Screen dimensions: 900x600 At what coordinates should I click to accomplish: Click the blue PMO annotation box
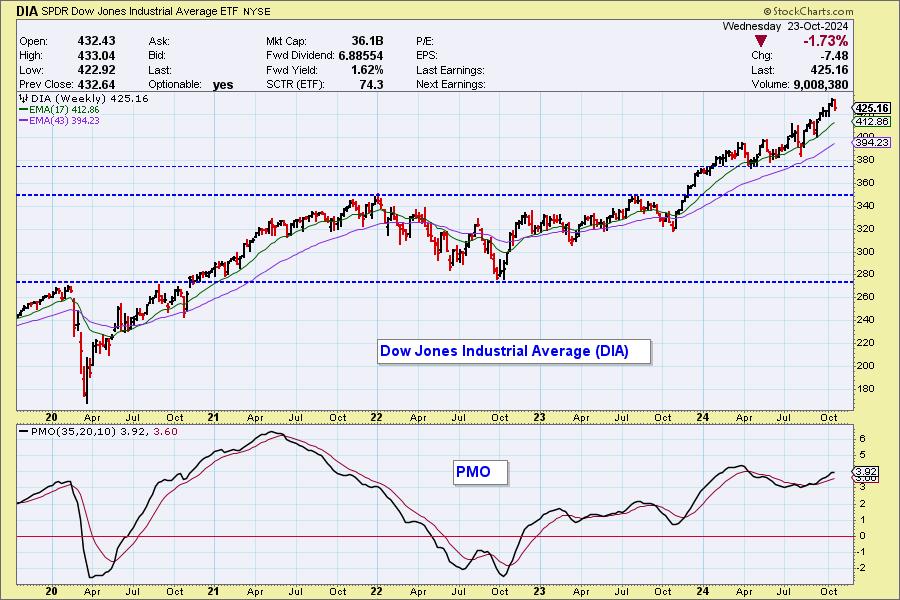point(480,473)
